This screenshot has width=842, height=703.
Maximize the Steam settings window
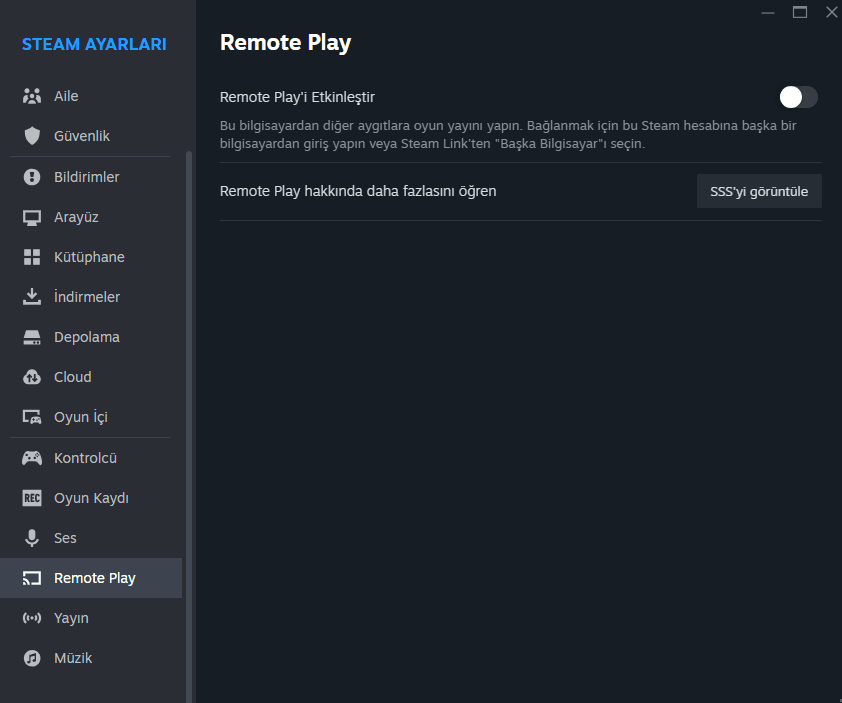point(800,12)
